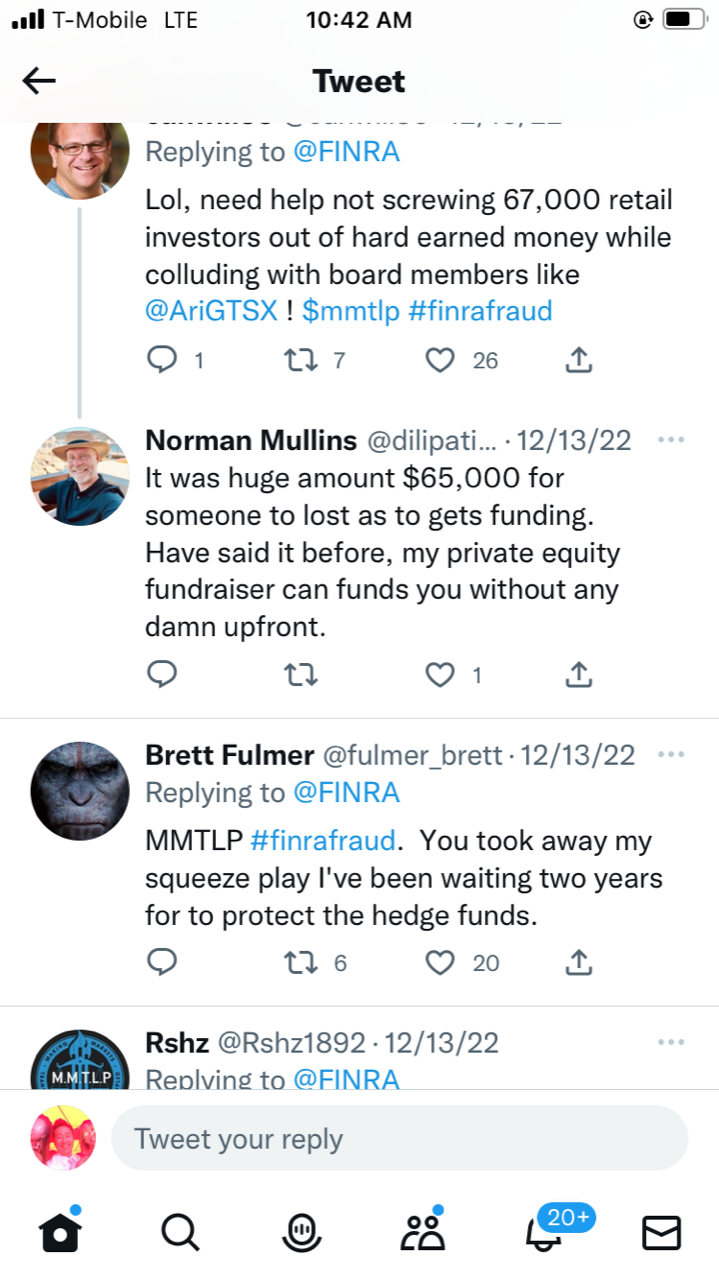Screen dimensions: 719x1280
Task: Open Notifications with the 20+ badge
Action: point(543,1232)
